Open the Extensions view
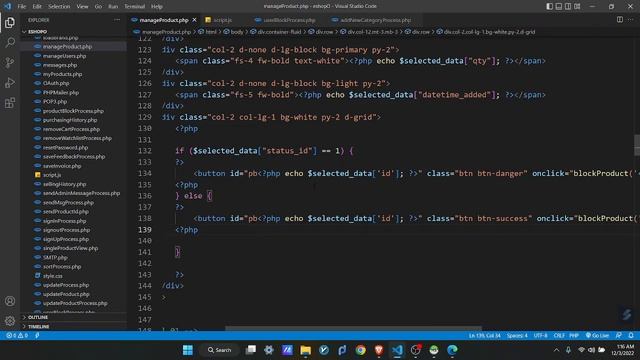 coord(10,103)
